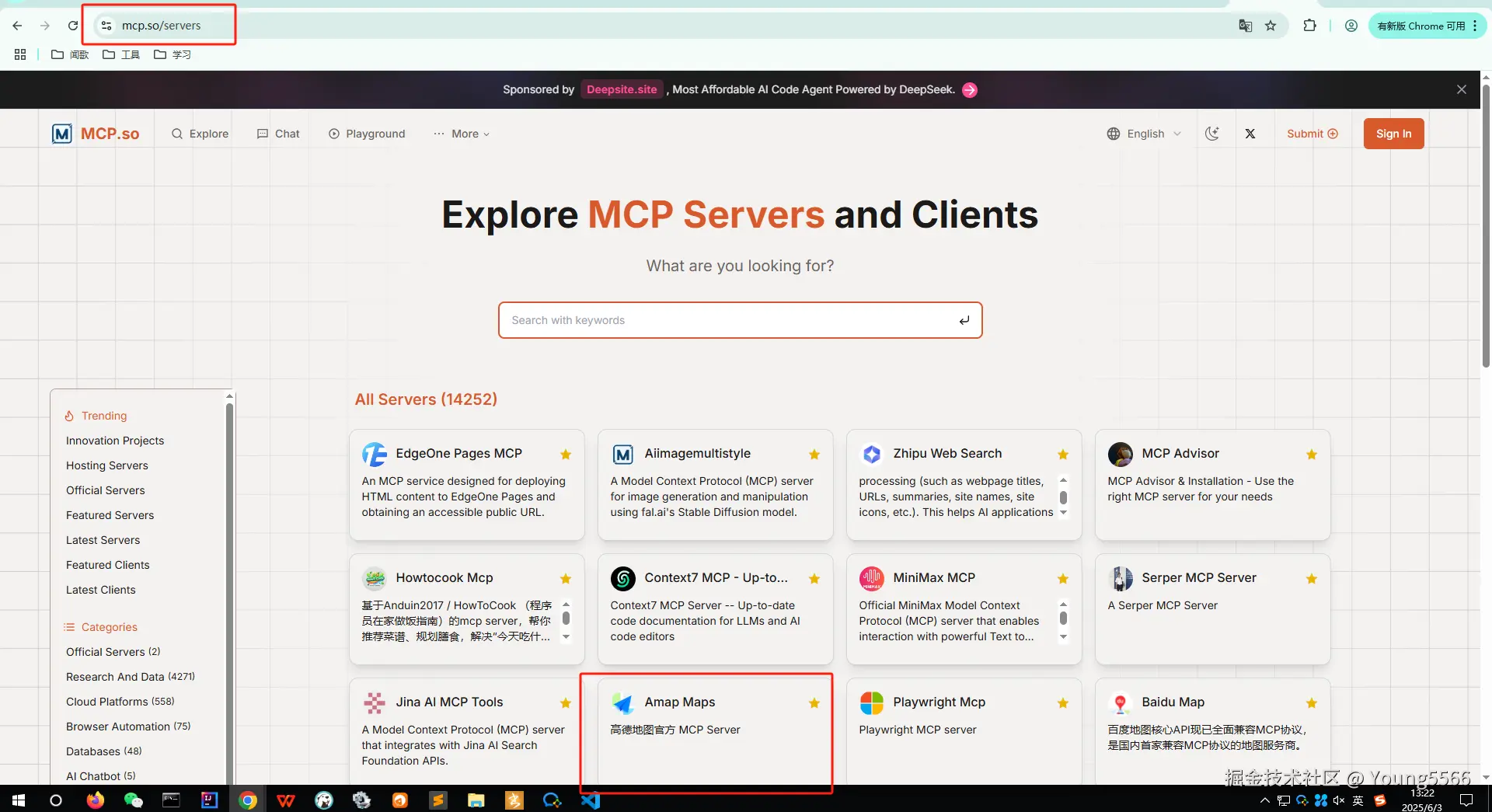The width and height of the screenshot is (1492, 812).
Task: Open the 学习 bookmarks folder
Action: coord(173,54)
